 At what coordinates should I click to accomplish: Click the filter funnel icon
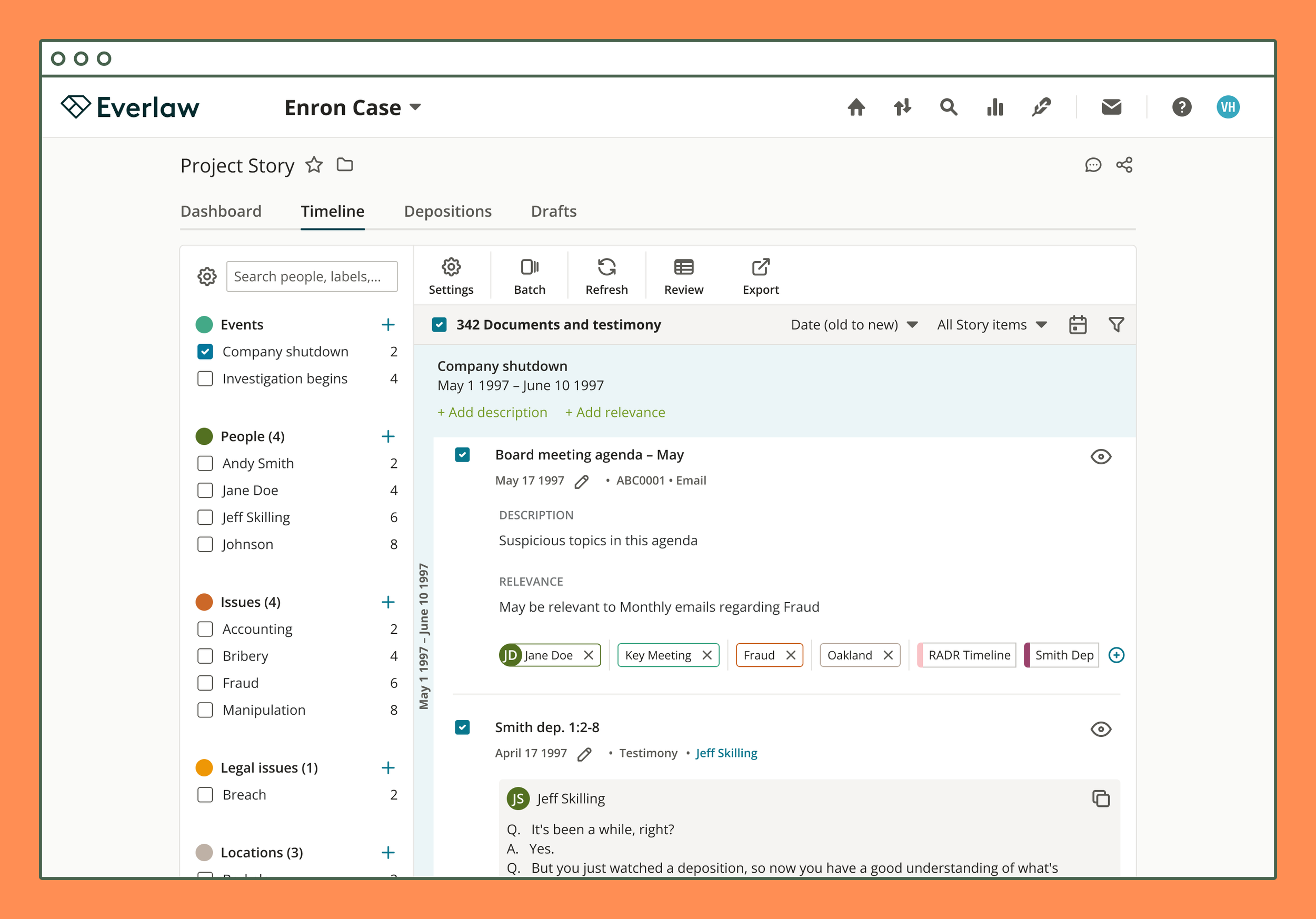coord(1116,325)
